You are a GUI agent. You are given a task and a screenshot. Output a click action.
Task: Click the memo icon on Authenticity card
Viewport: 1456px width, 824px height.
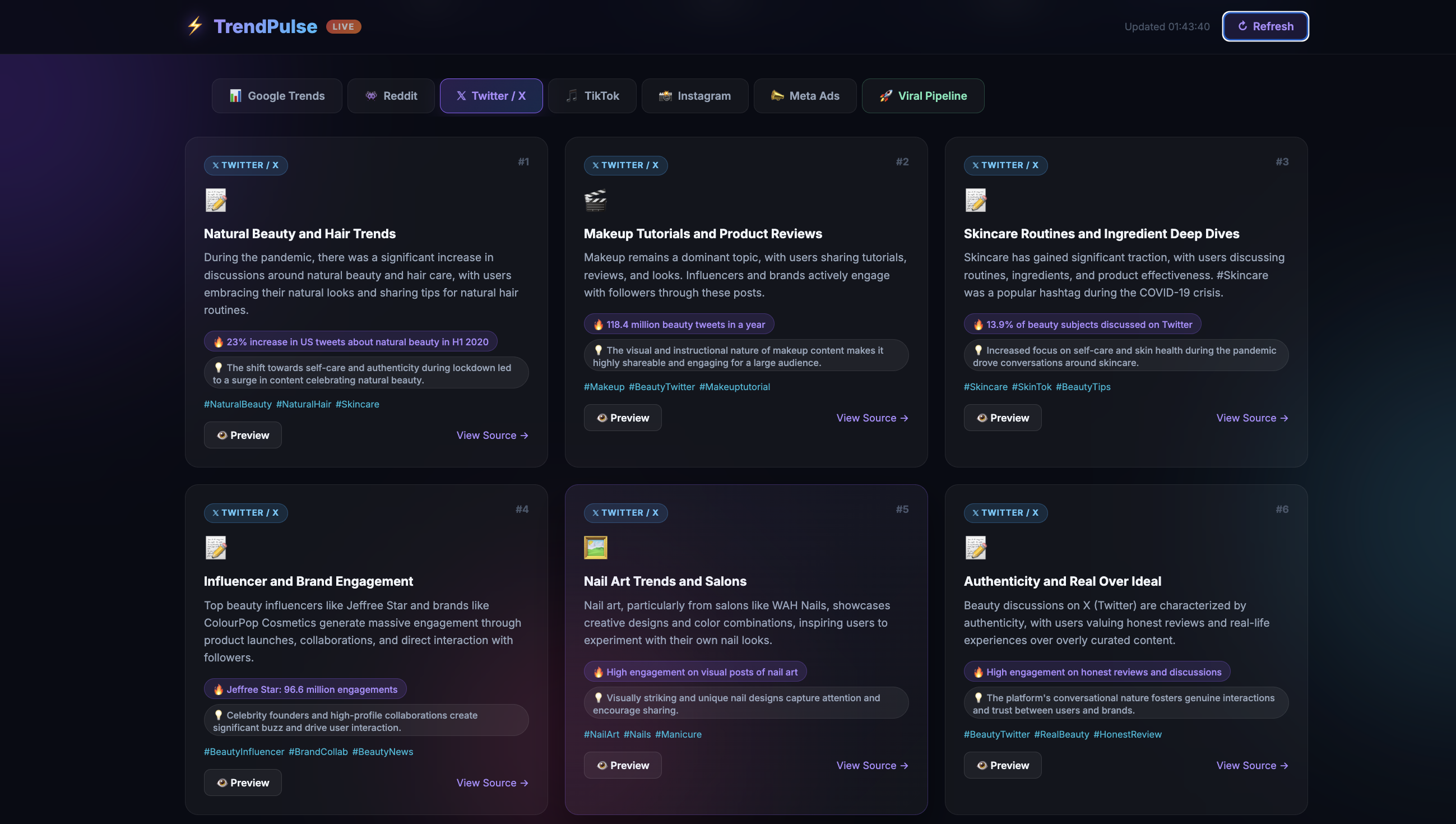[x=975, y=547]
